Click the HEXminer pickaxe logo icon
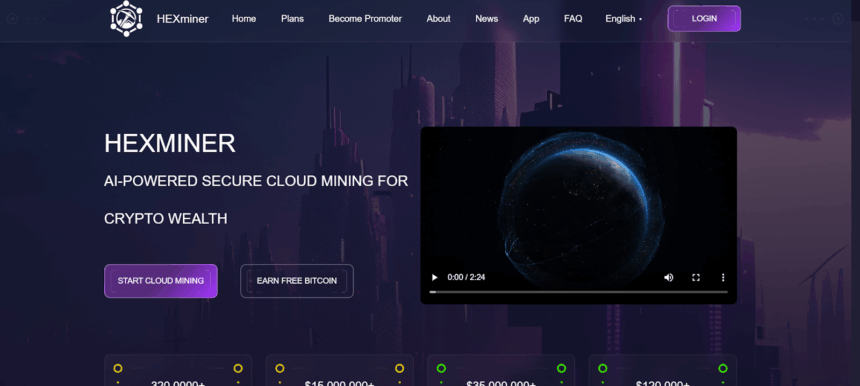 click(x=126, y=19)
